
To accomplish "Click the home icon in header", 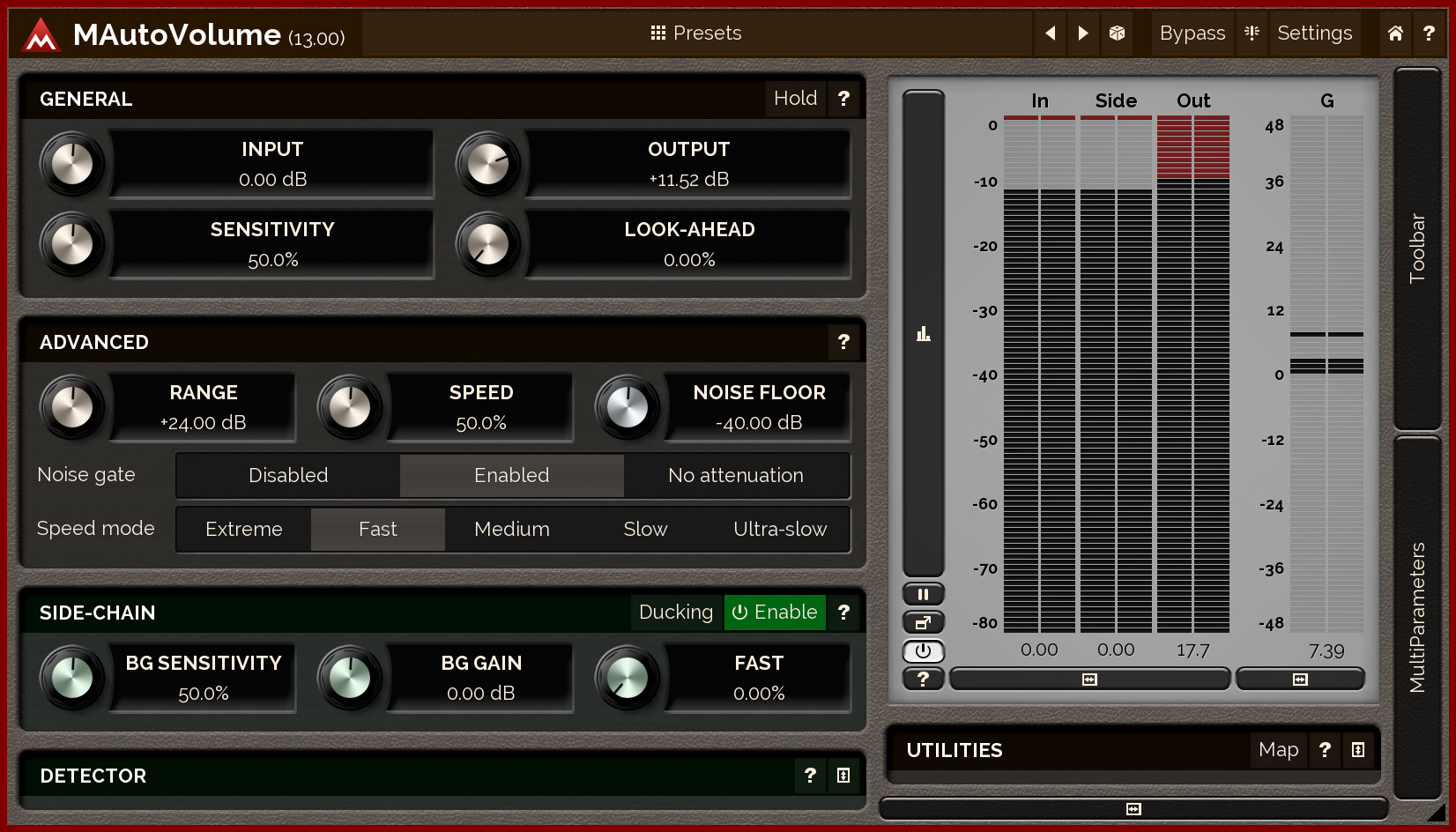I will (1395, 33).
